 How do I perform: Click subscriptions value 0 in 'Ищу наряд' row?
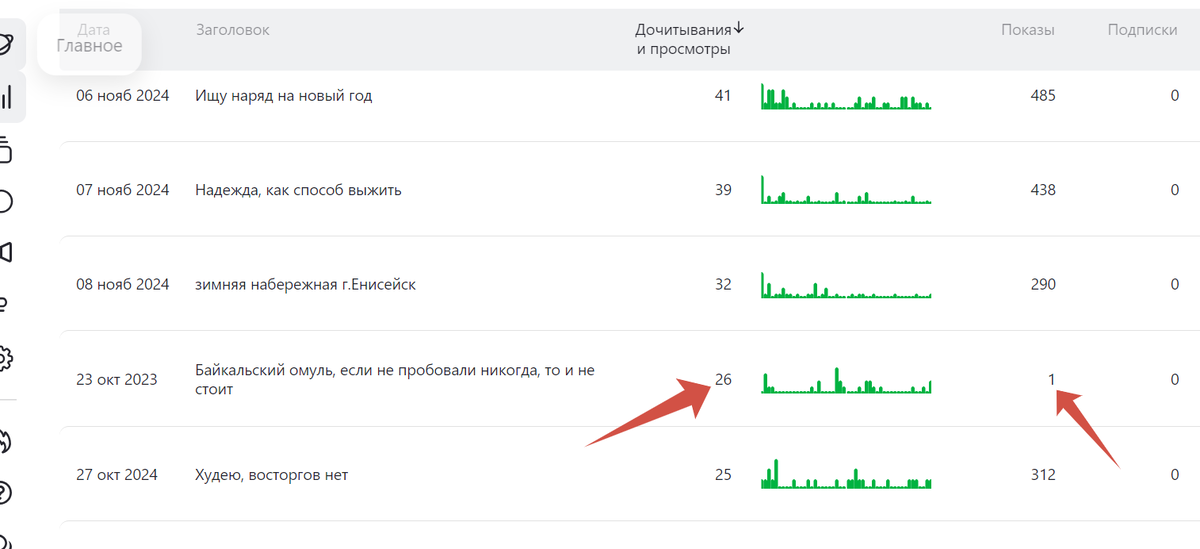tap(1174, 96)
